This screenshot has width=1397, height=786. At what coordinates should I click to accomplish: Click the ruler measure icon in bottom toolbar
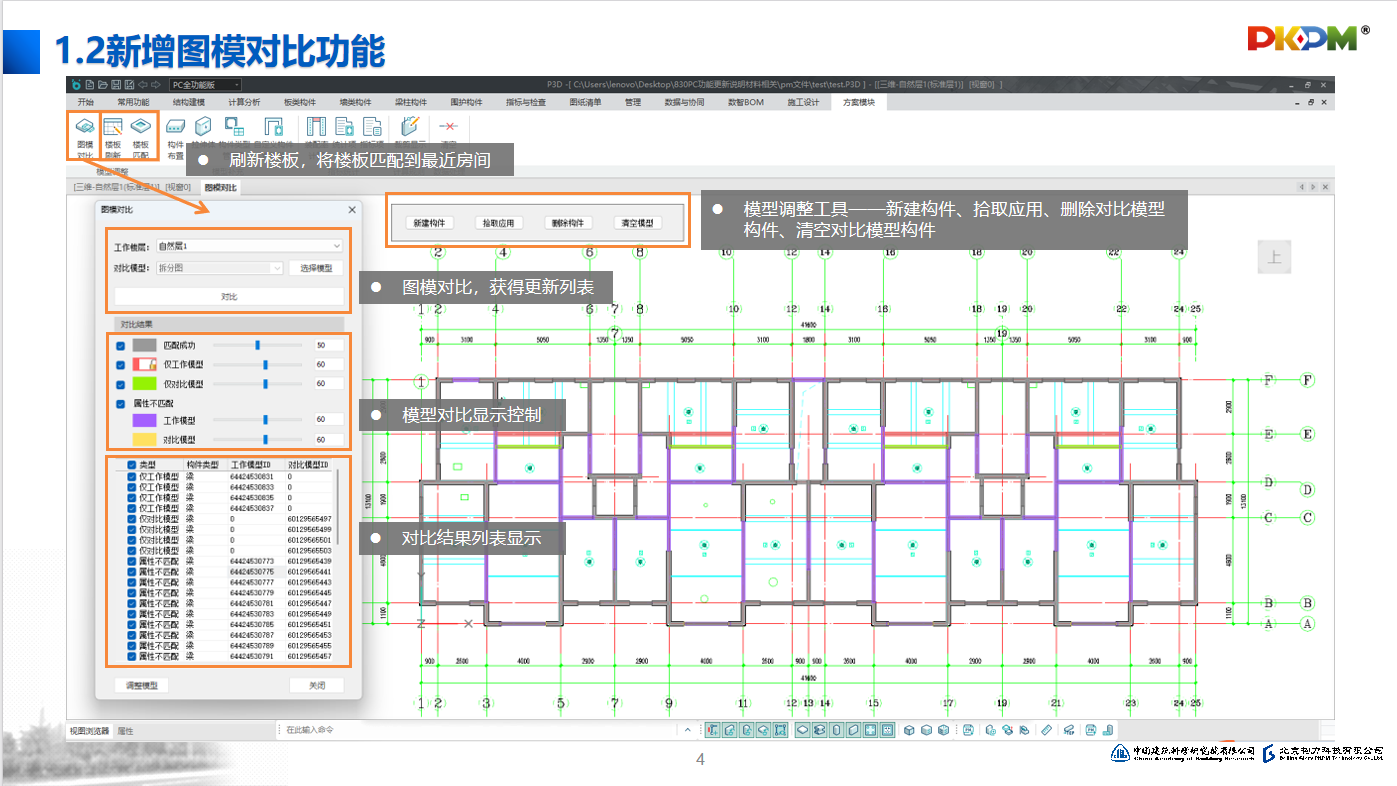click(x=1047, y=730)
